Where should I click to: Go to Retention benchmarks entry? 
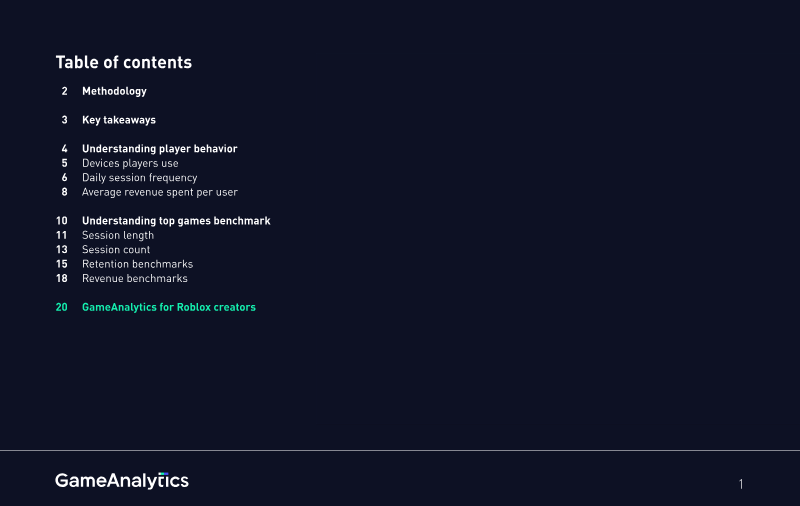[x=137, y=264]
